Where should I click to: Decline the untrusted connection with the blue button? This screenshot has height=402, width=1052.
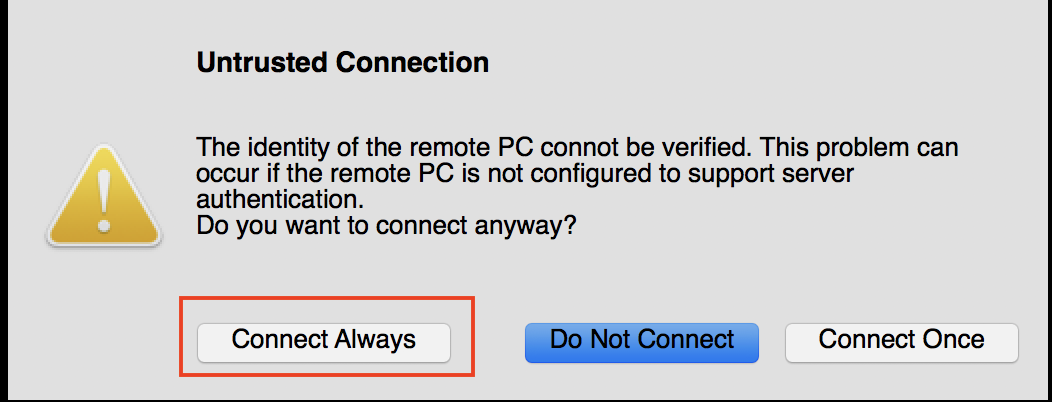pyautogui.click(x=641, y=343)
